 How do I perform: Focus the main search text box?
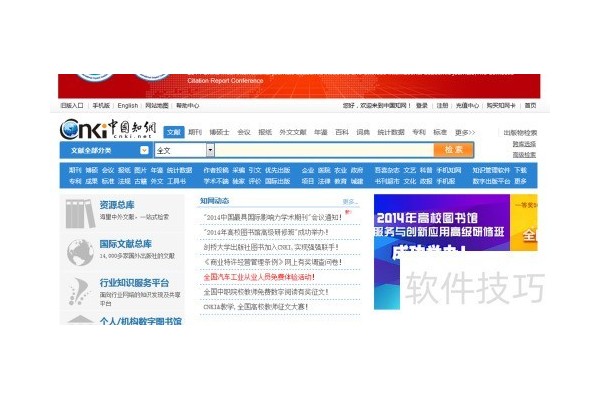(x=324, y=150)
